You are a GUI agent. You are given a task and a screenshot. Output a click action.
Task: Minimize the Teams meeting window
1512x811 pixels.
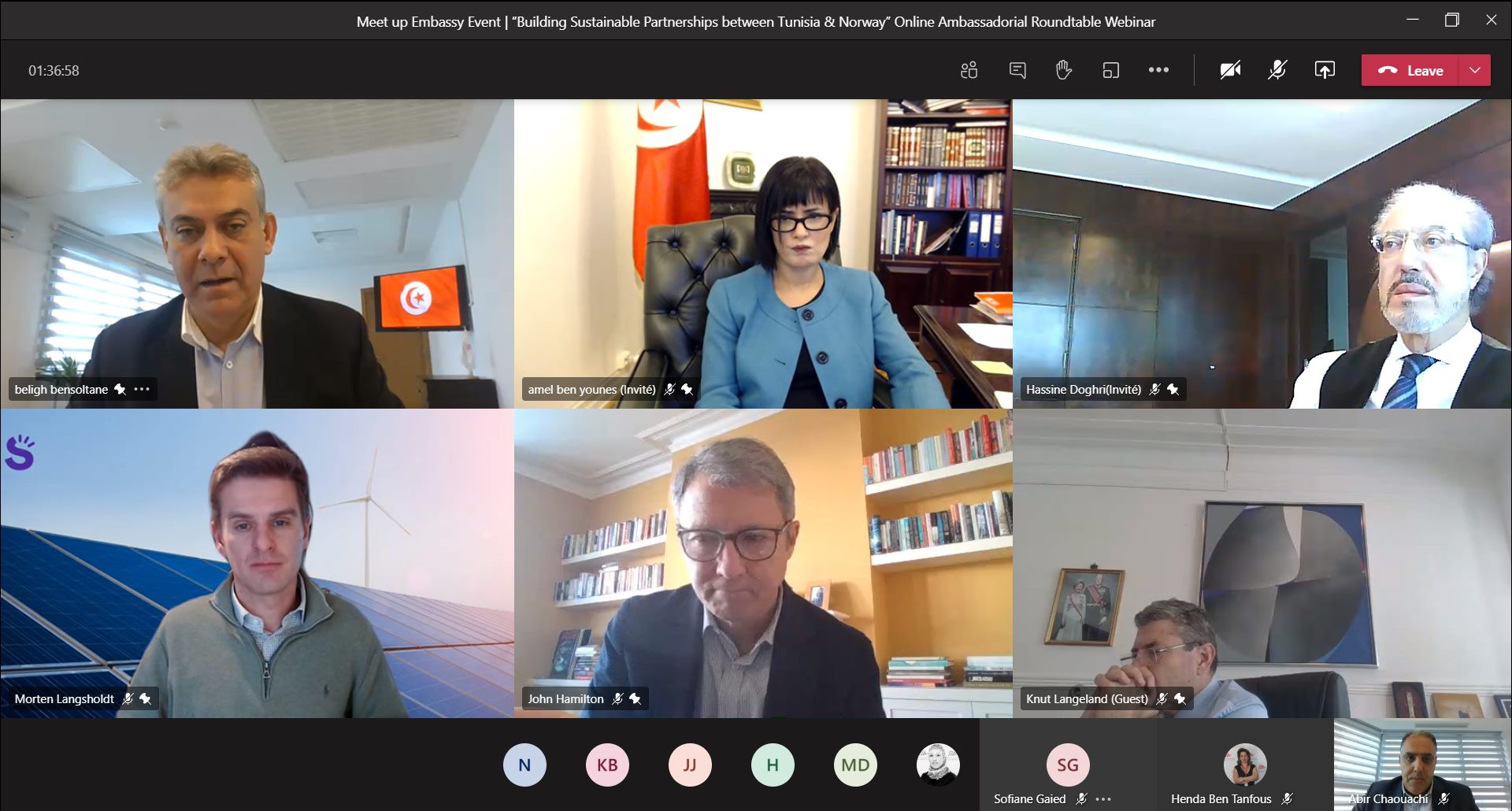pos(1413,20)
